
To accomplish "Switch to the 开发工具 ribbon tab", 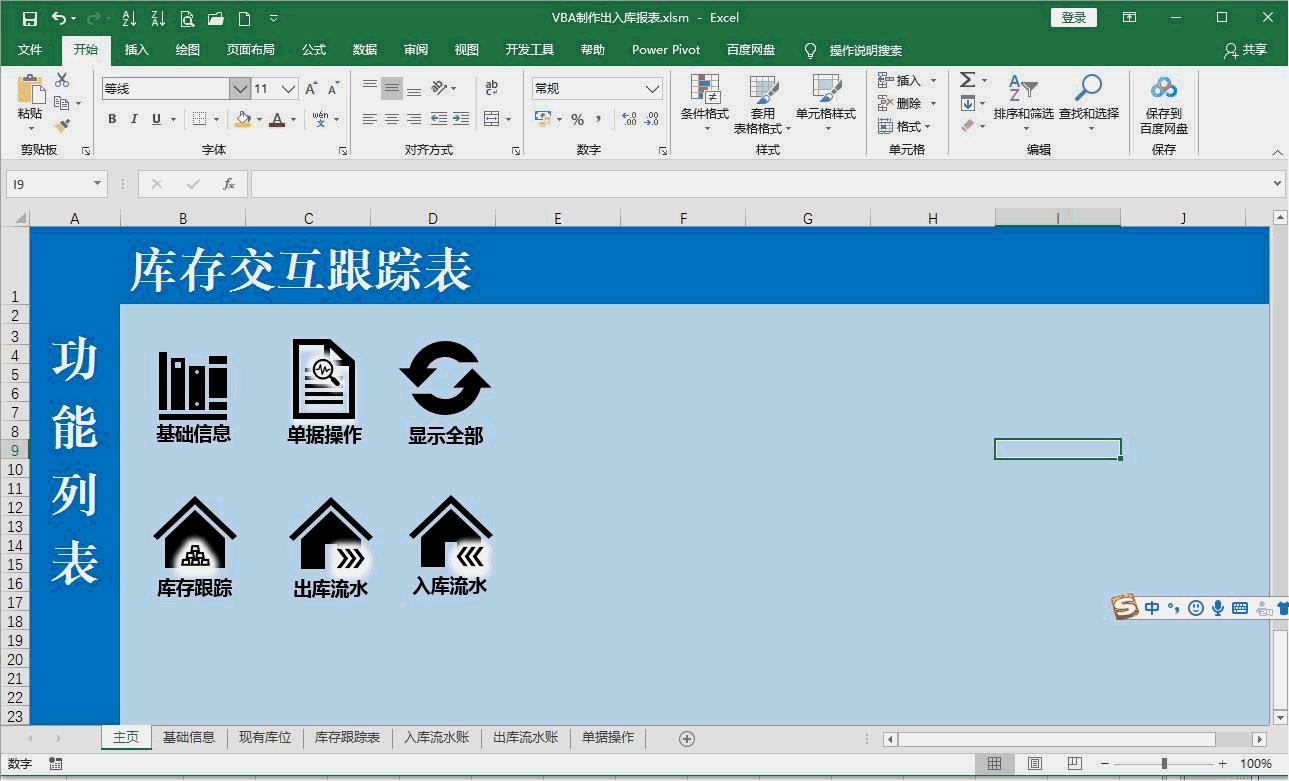I will click(x=529, y=50).
